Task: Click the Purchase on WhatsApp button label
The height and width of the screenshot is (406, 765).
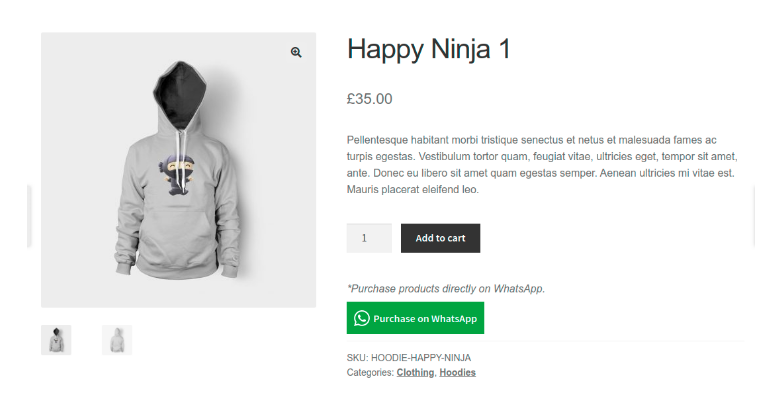Action: coord(425,319)
